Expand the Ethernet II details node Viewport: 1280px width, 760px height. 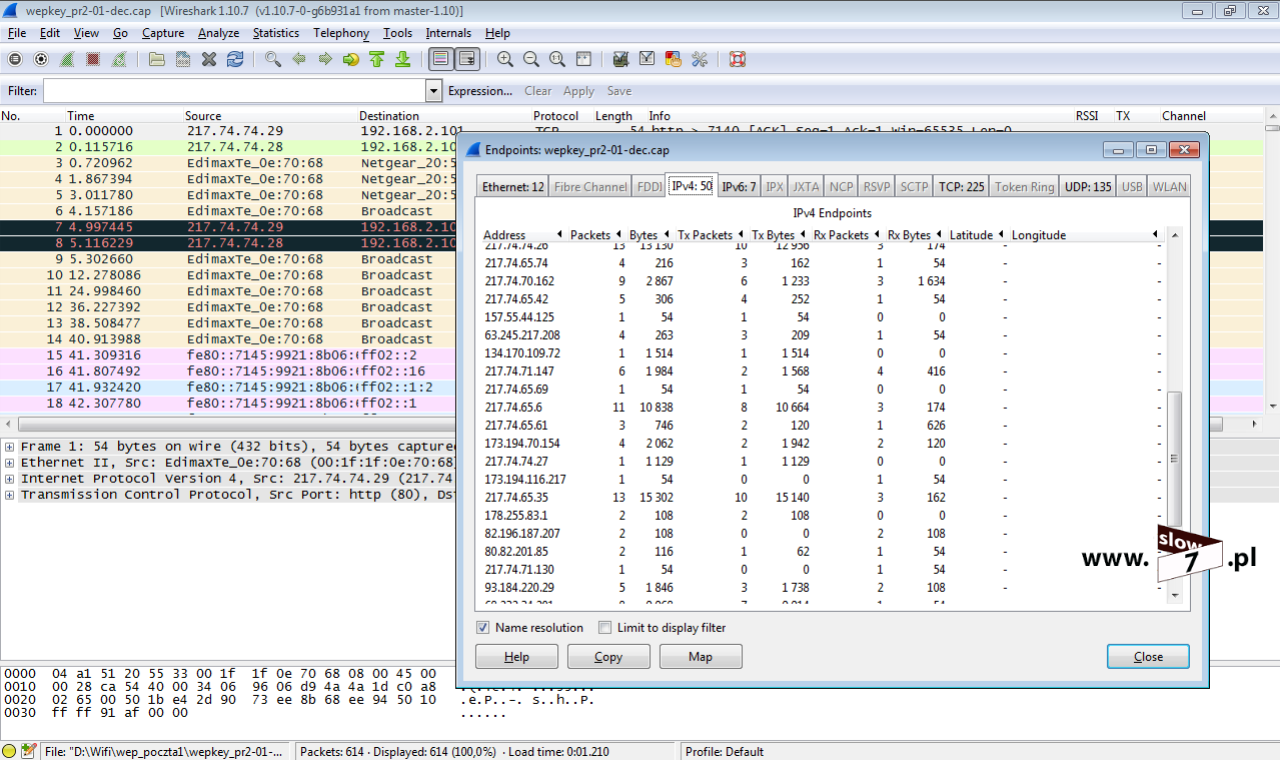(x=9, y=462)
